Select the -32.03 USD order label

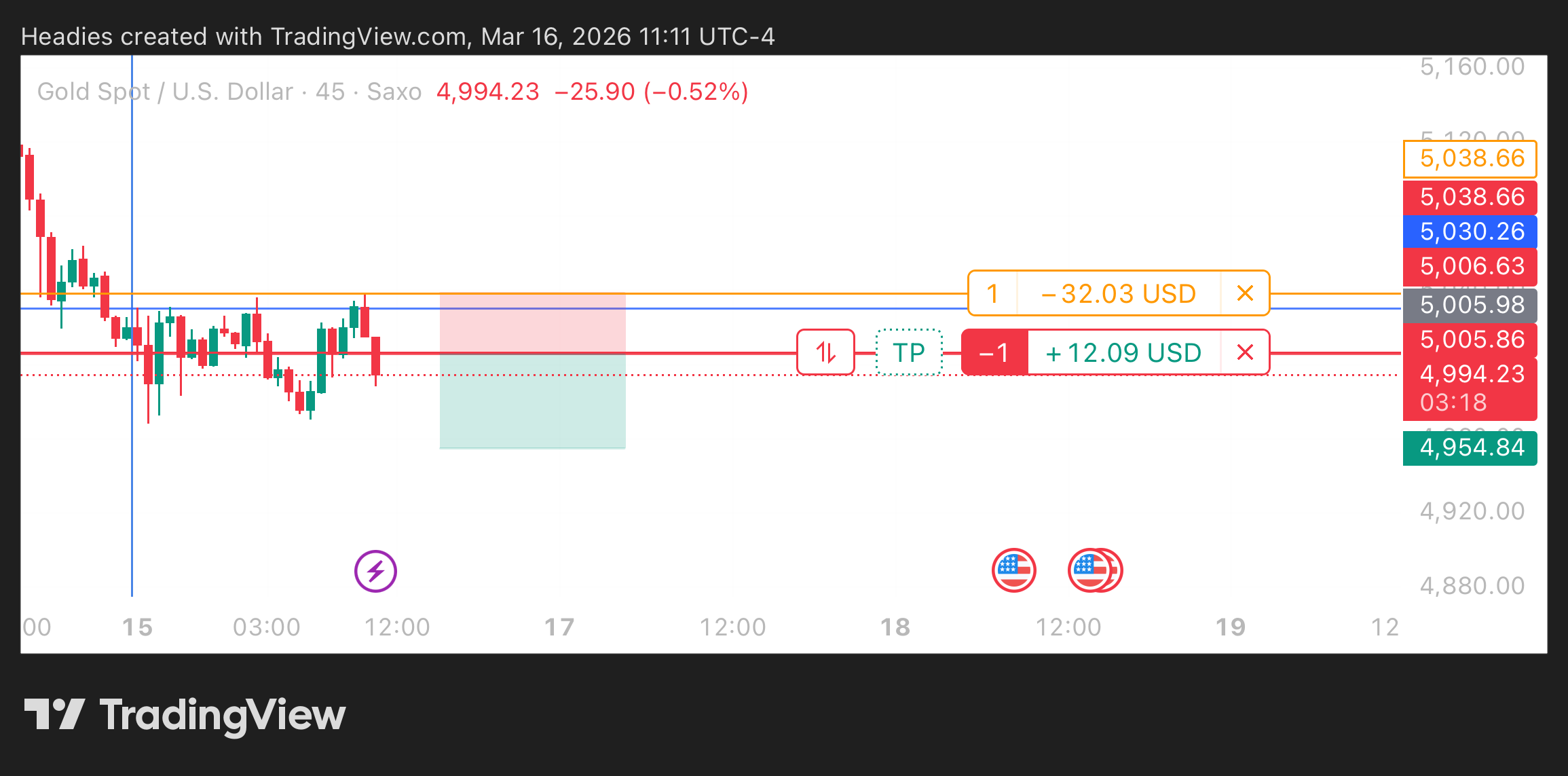1118,293
